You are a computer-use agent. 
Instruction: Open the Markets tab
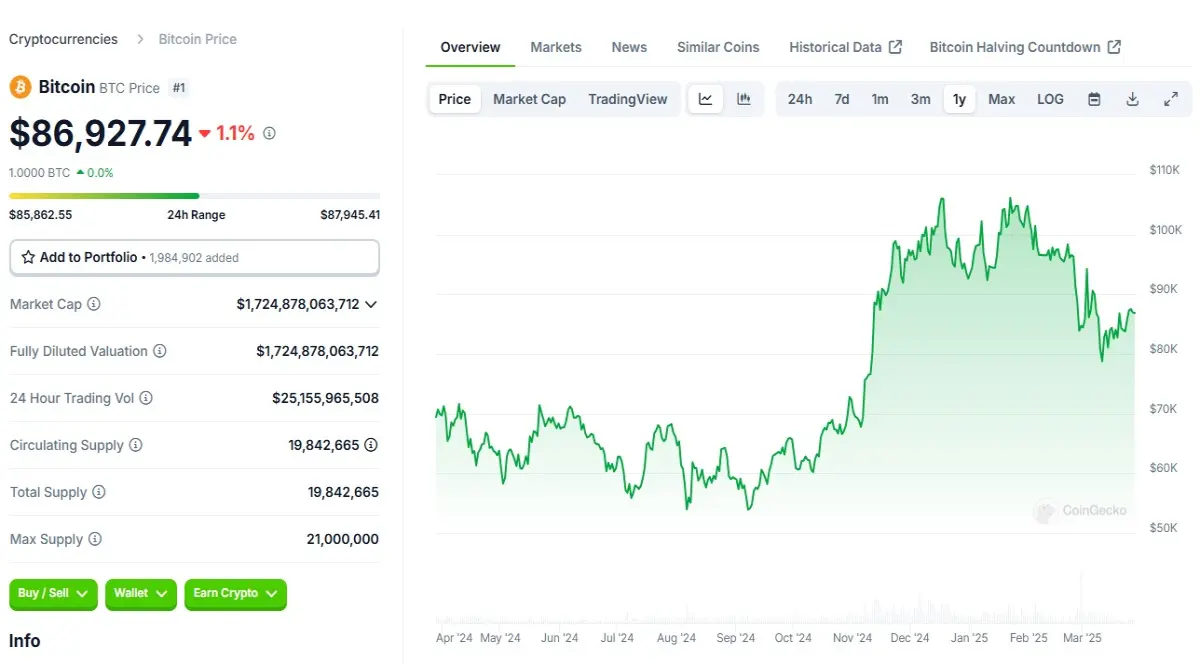point(556,47)
